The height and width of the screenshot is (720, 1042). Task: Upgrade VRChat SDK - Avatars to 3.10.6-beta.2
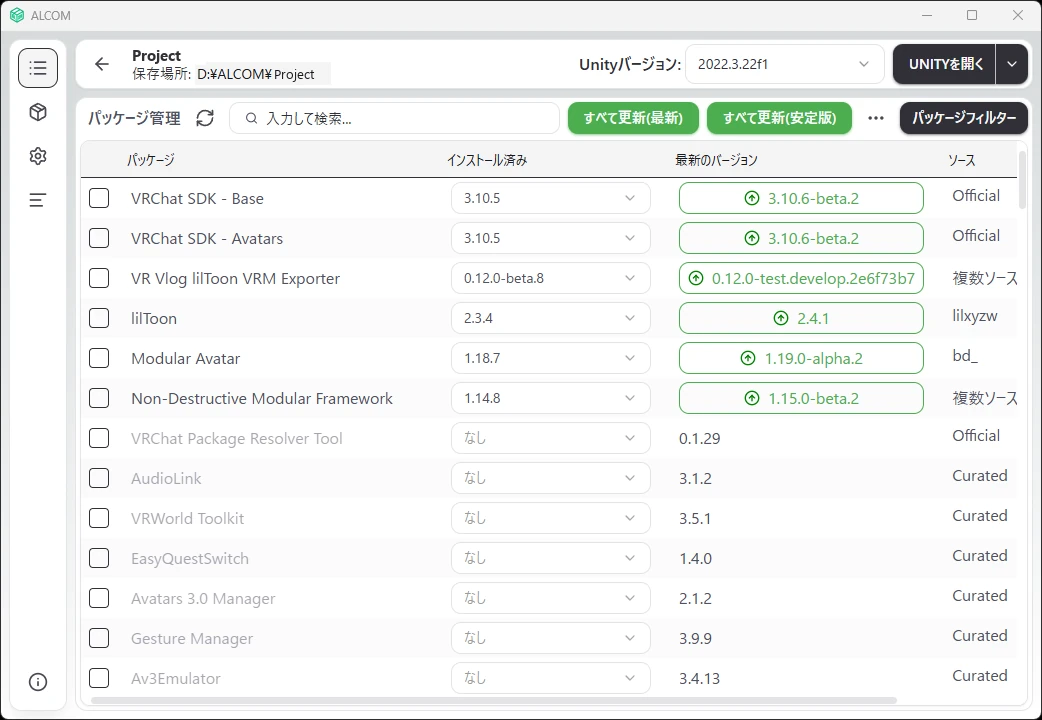(x=801, y=238)
